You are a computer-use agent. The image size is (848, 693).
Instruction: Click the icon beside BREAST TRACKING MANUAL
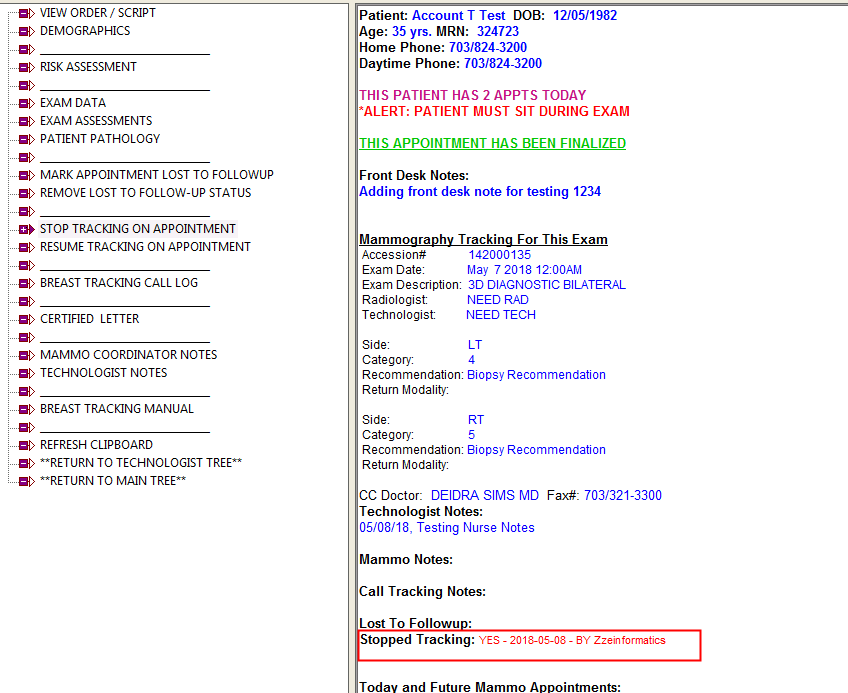pyautogui.click(x=26, y=409)
